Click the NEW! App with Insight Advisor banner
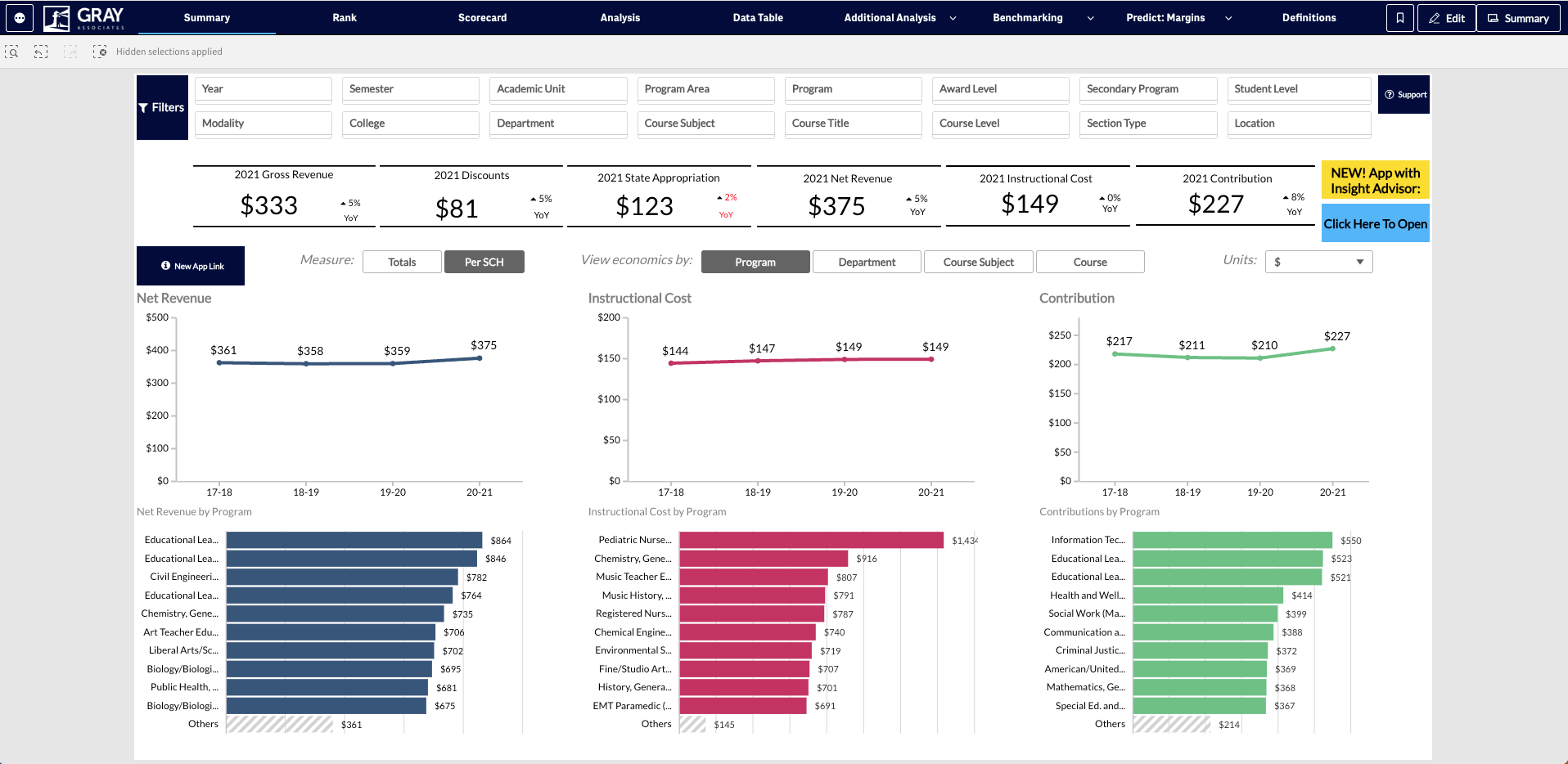Viewport: 1568px width, 764px height. click(1376, 181)
